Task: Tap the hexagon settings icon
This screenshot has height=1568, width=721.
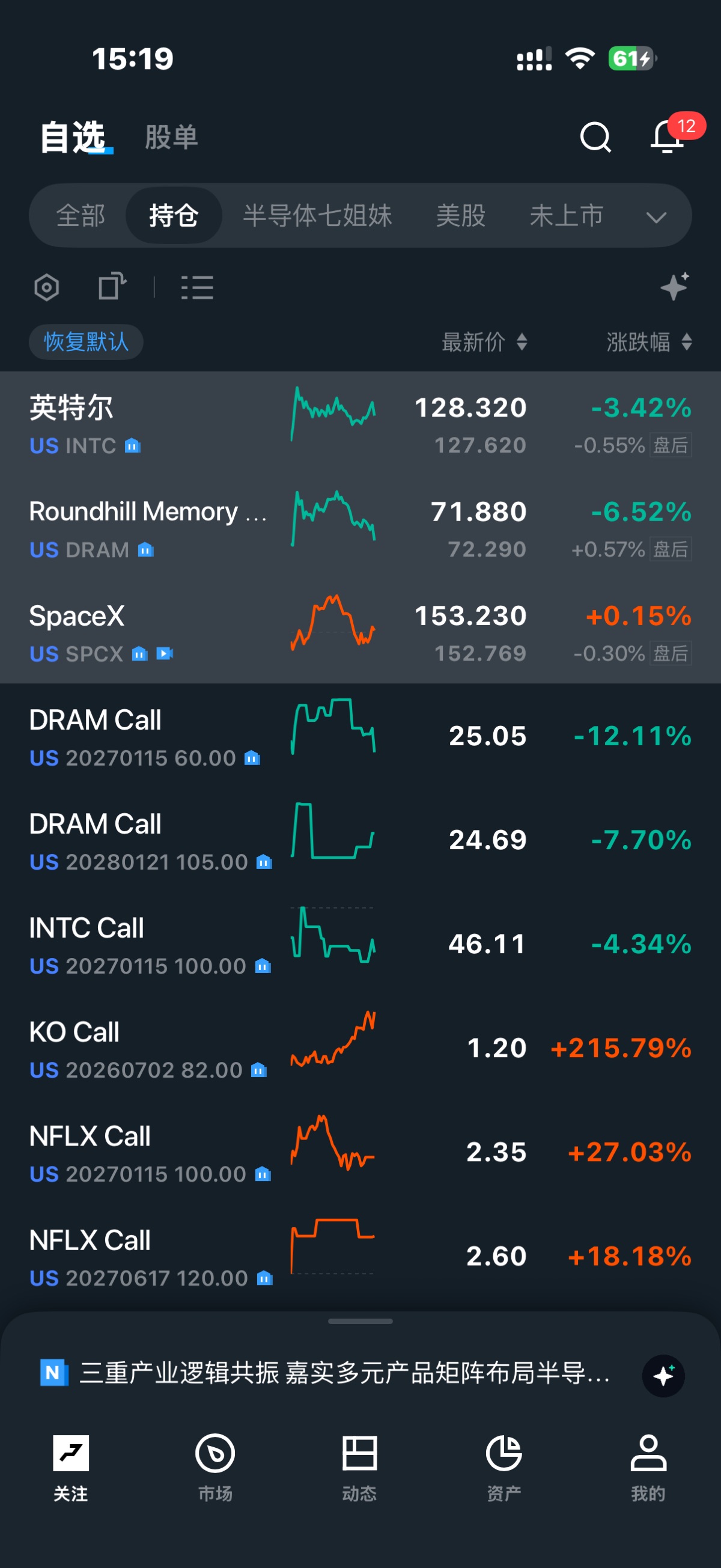Action: (47, 287)
